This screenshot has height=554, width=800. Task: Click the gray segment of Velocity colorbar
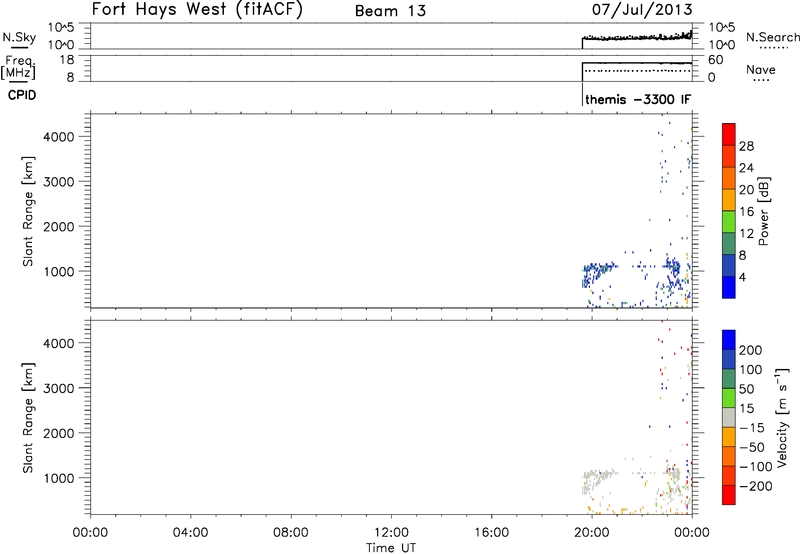point(729,417)
